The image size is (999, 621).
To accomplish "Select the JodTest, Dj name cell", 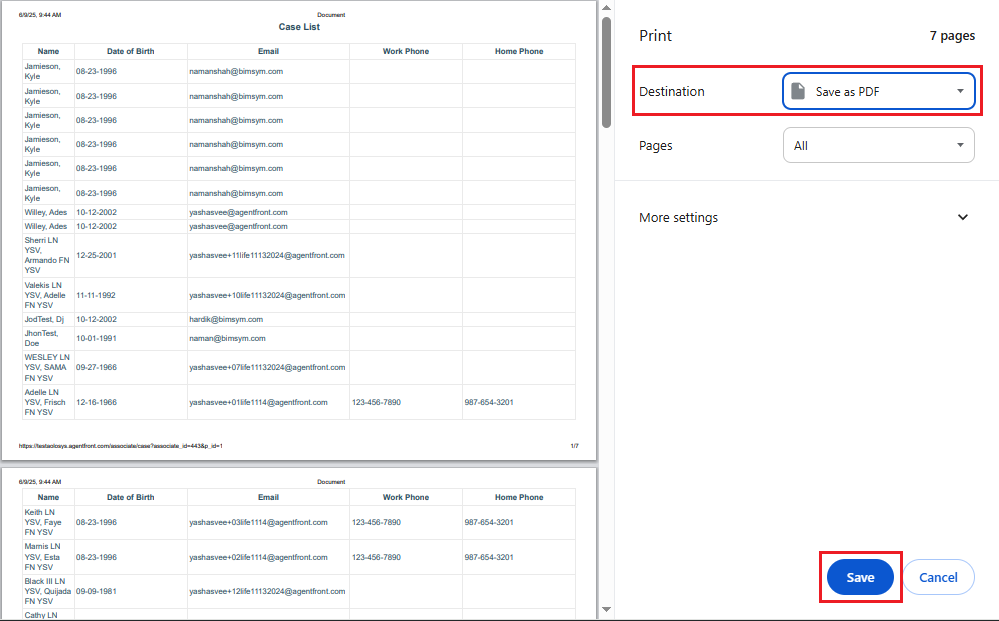I will pos(44,319).
